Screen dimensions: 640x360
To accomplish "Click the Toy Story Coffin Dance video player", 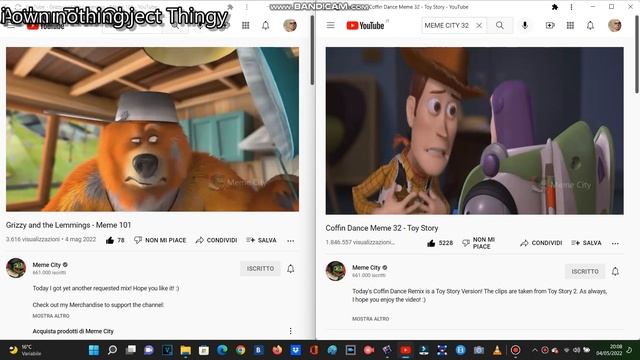I will click(x=474, y=131).
